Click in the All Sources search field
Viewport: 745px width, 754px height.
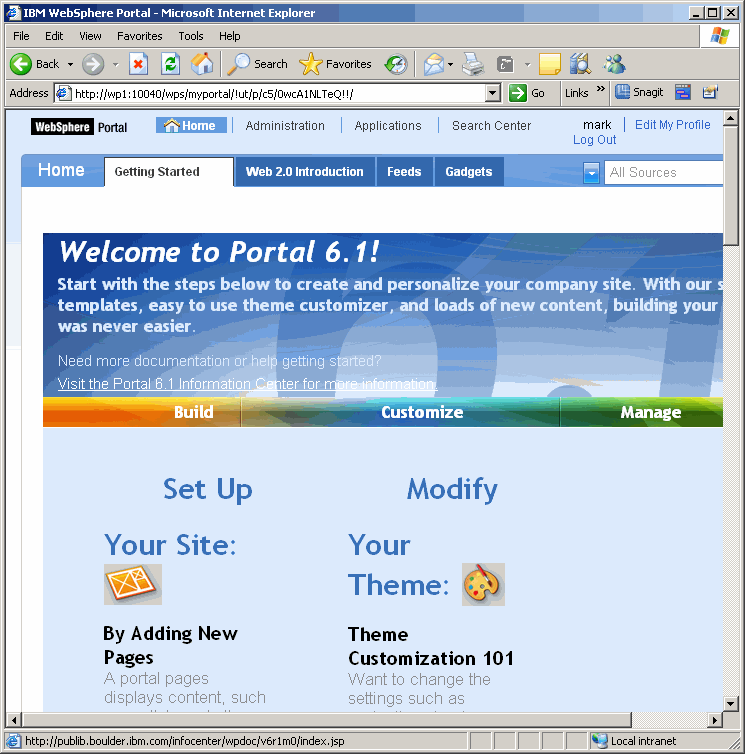click(x=662, y=172)
